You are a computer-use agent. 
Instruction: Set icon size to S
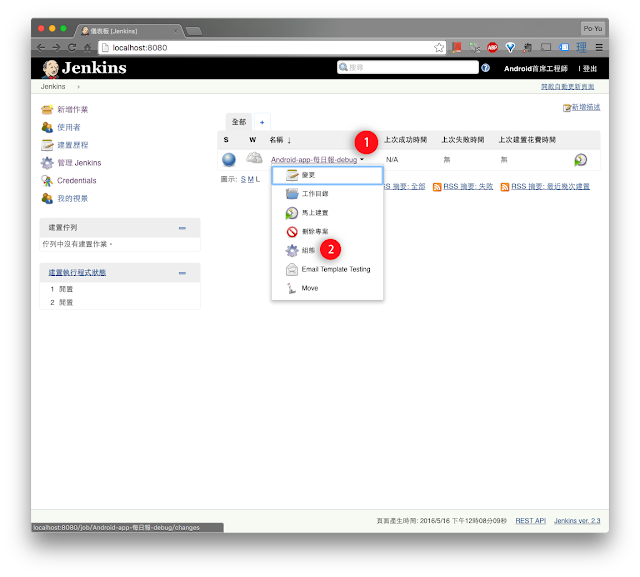coord(243,179)
